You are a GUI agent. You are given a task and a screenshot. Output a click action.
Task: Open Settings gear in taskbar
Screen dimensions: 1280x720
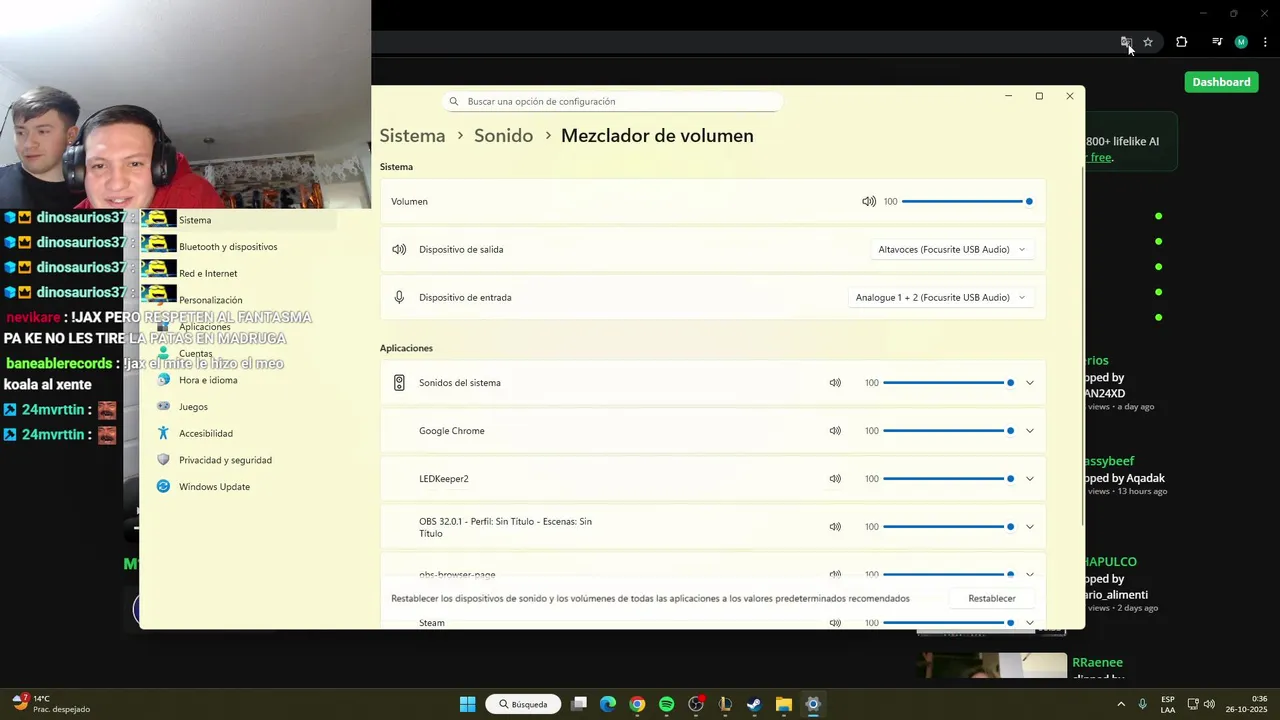click(x=813, y=704)
